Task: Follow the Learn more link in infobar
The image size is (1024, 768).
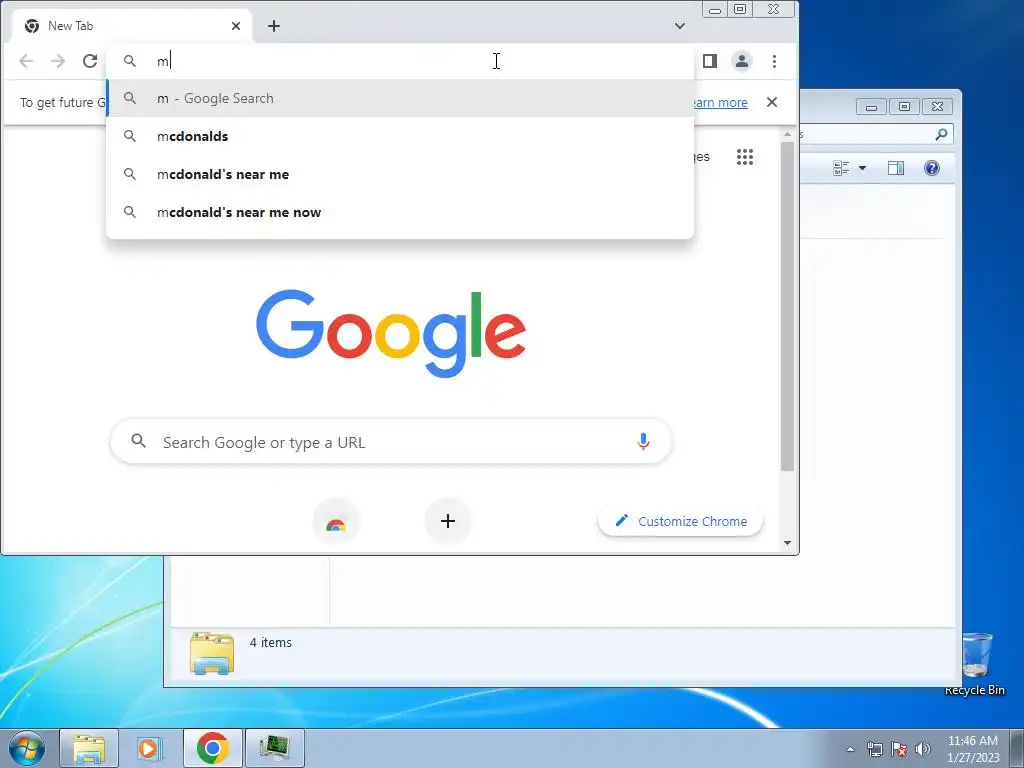Action: point(719,103)
